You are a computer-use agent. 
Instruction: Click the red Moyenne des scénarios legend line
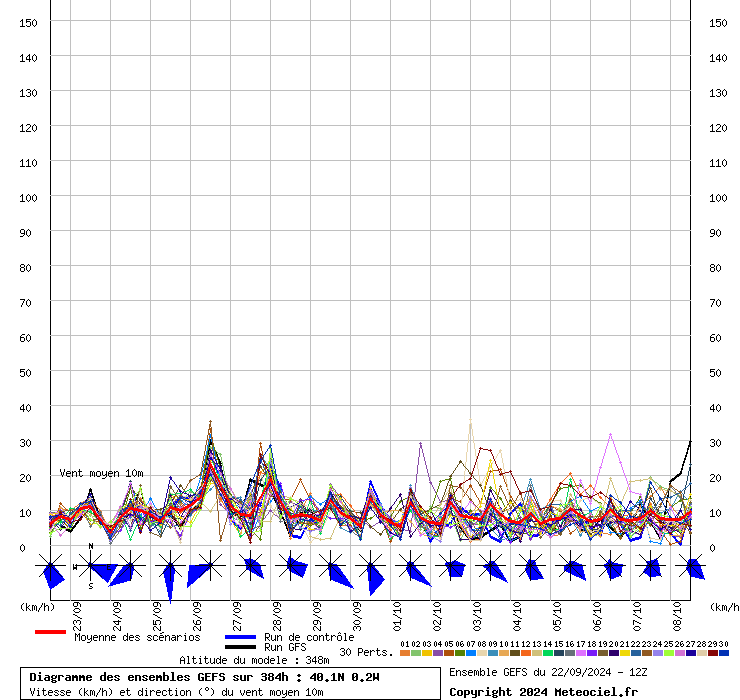pos(50,632)
